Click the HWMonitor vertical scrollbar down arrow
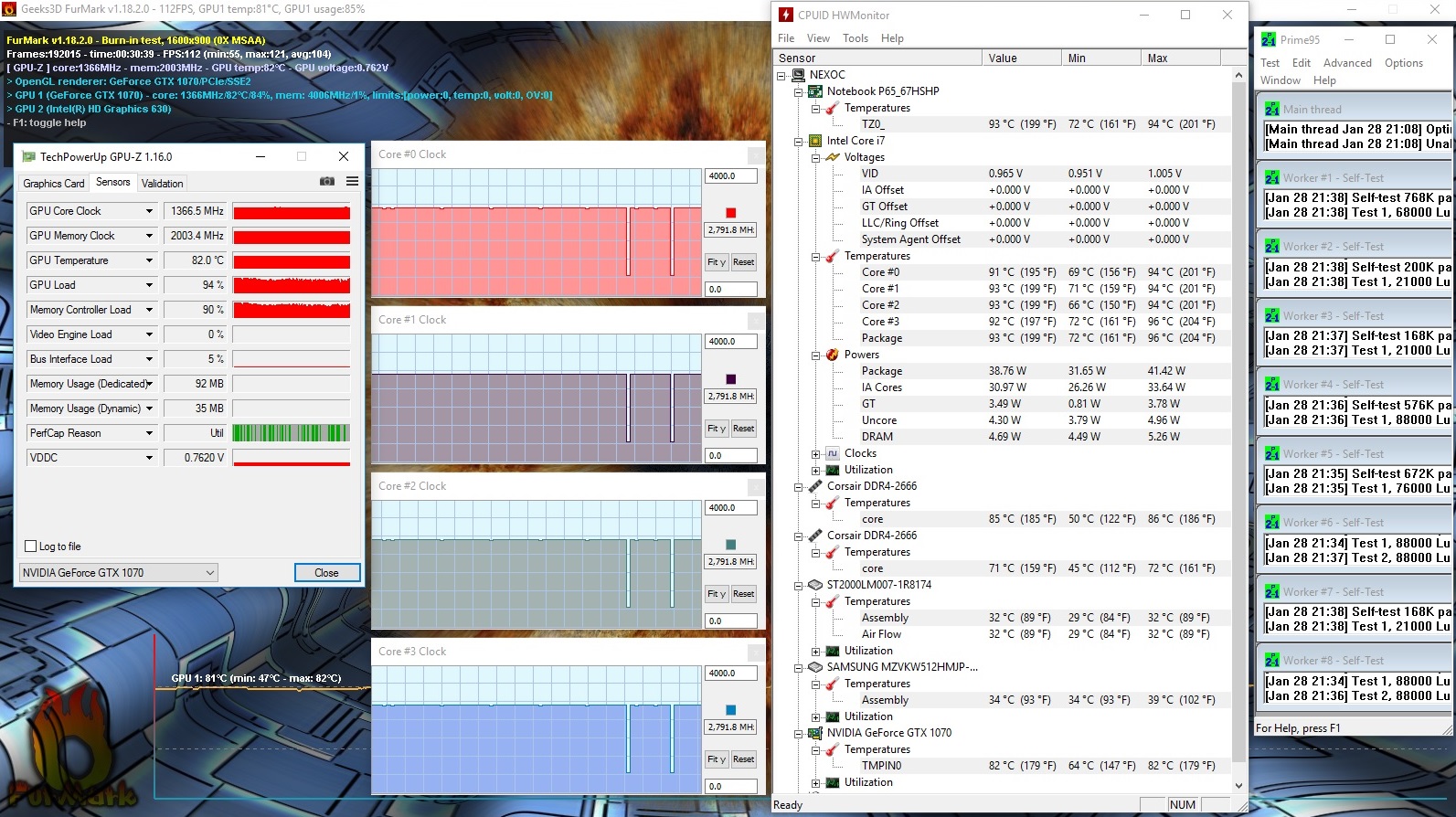Screen dimensions: 1456x817 pyautogui.click(x=1239, y=785)
